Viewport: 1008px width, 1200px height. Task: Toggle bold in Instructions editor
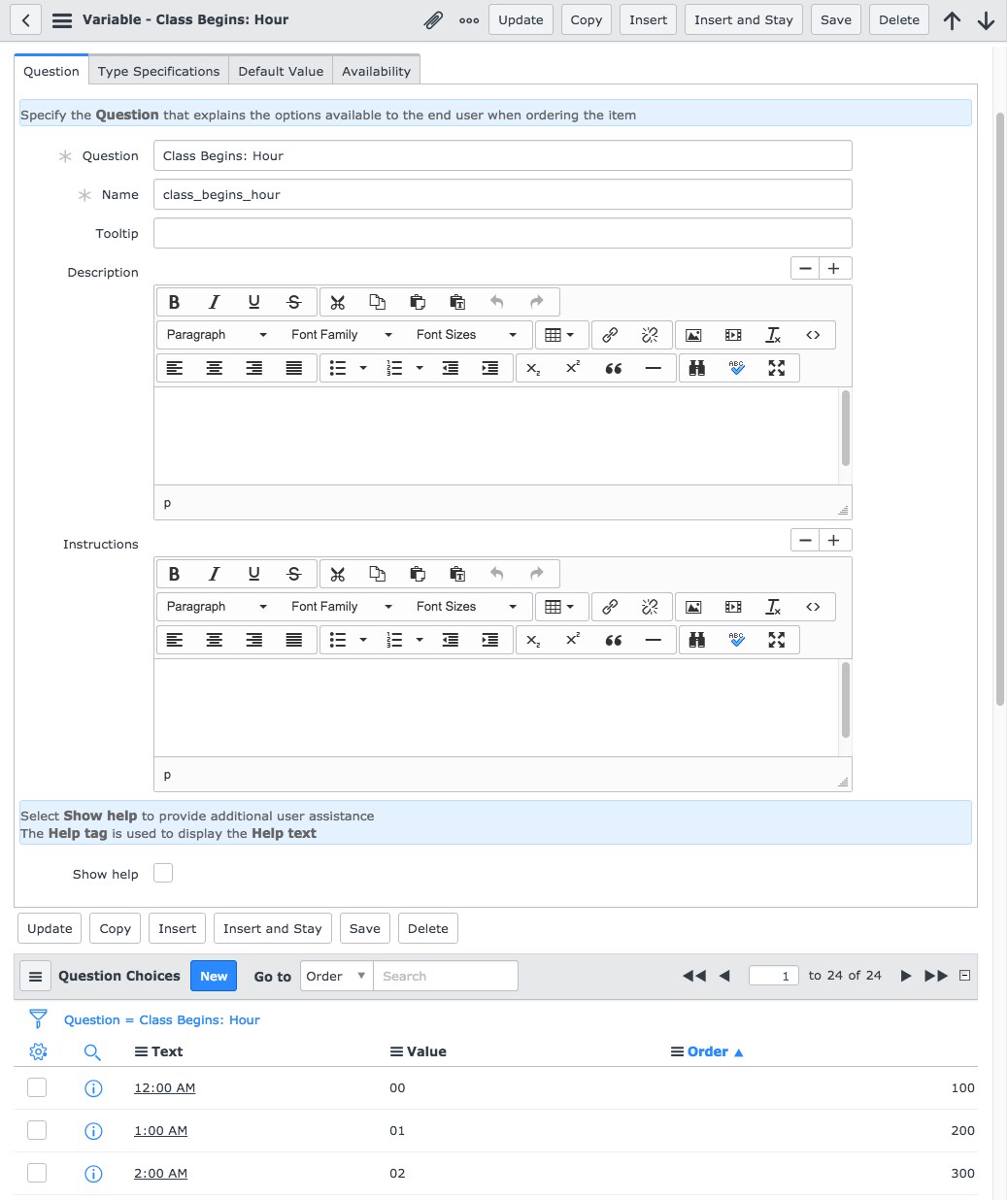click(x=175, y=574)
